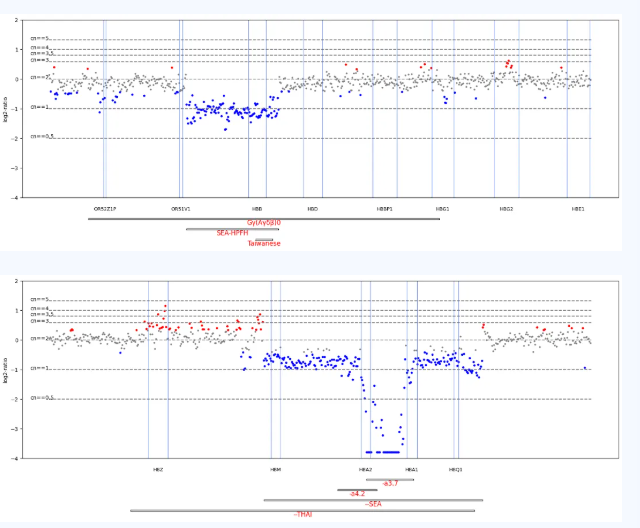Click the red -α3.7 deletion label
Screen dimensions: 640x528
tap(390, 484)
